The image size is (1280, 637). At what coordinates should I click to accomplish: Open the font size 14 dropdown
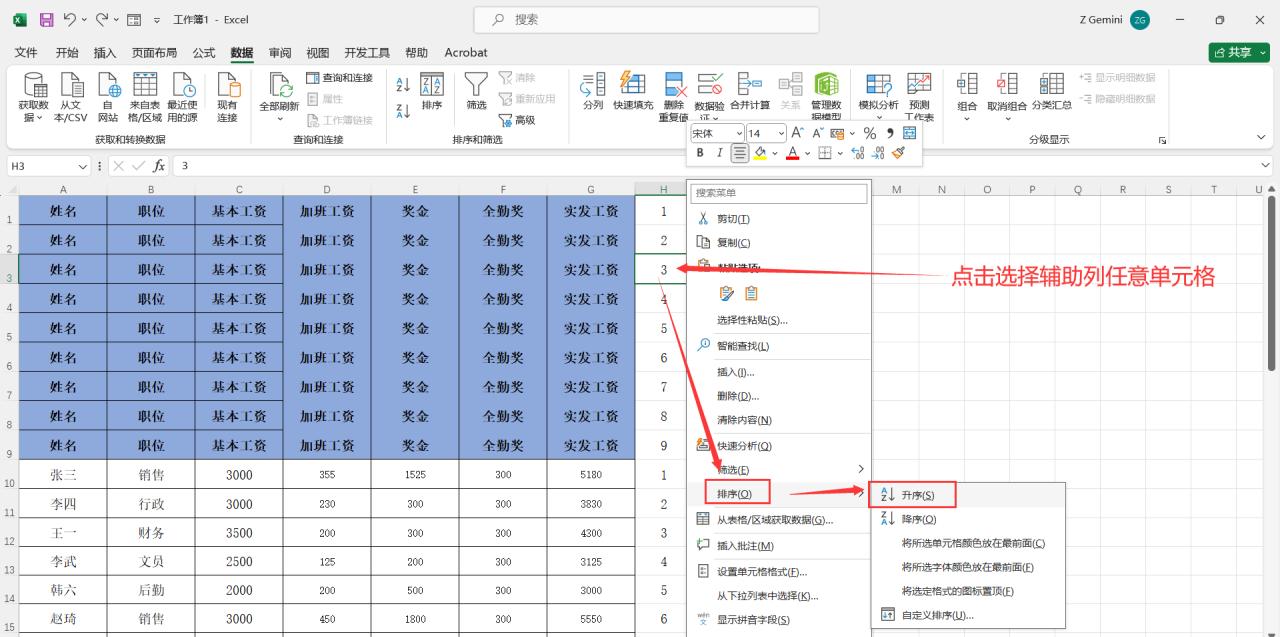click(781, 133)
